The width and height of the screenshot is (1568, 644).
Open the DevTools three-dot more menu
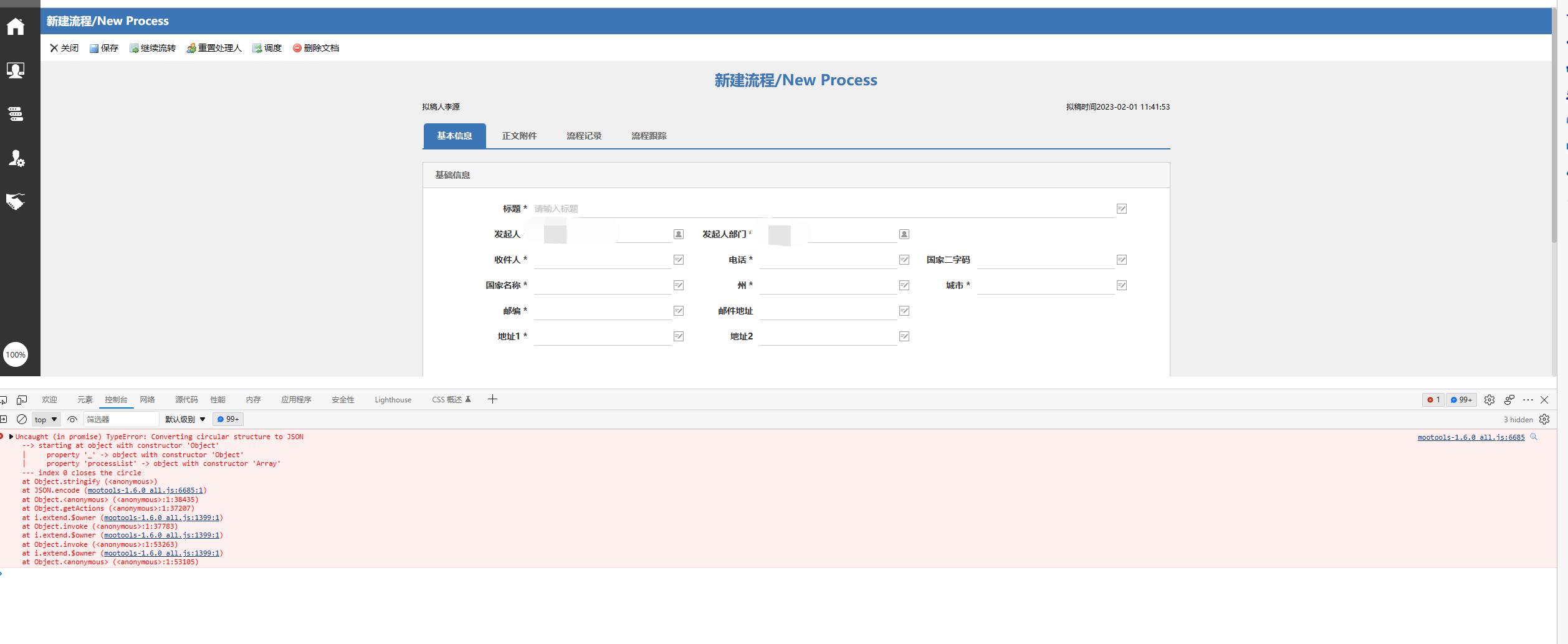pos(1528,400)
